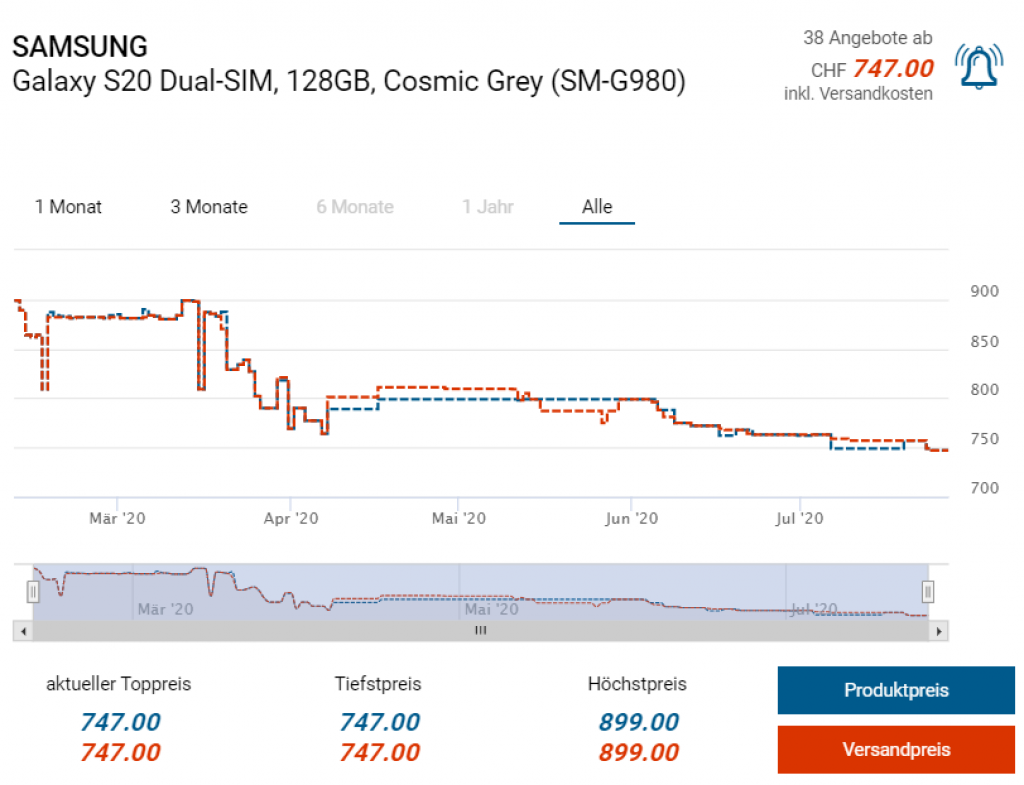This screenshot has width=1024, height=785.
Task: Click the scrollbar right arrow
Action: (938, 631)
